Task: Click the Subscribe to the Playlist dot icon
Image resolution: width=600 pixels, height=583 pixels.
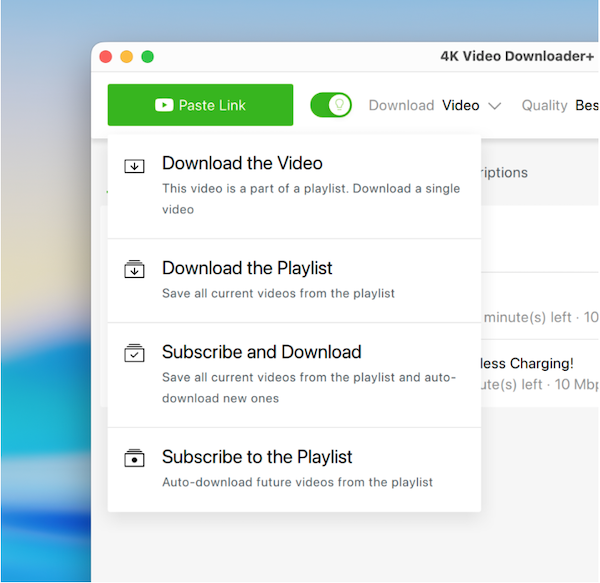Action: pos(134,458)
